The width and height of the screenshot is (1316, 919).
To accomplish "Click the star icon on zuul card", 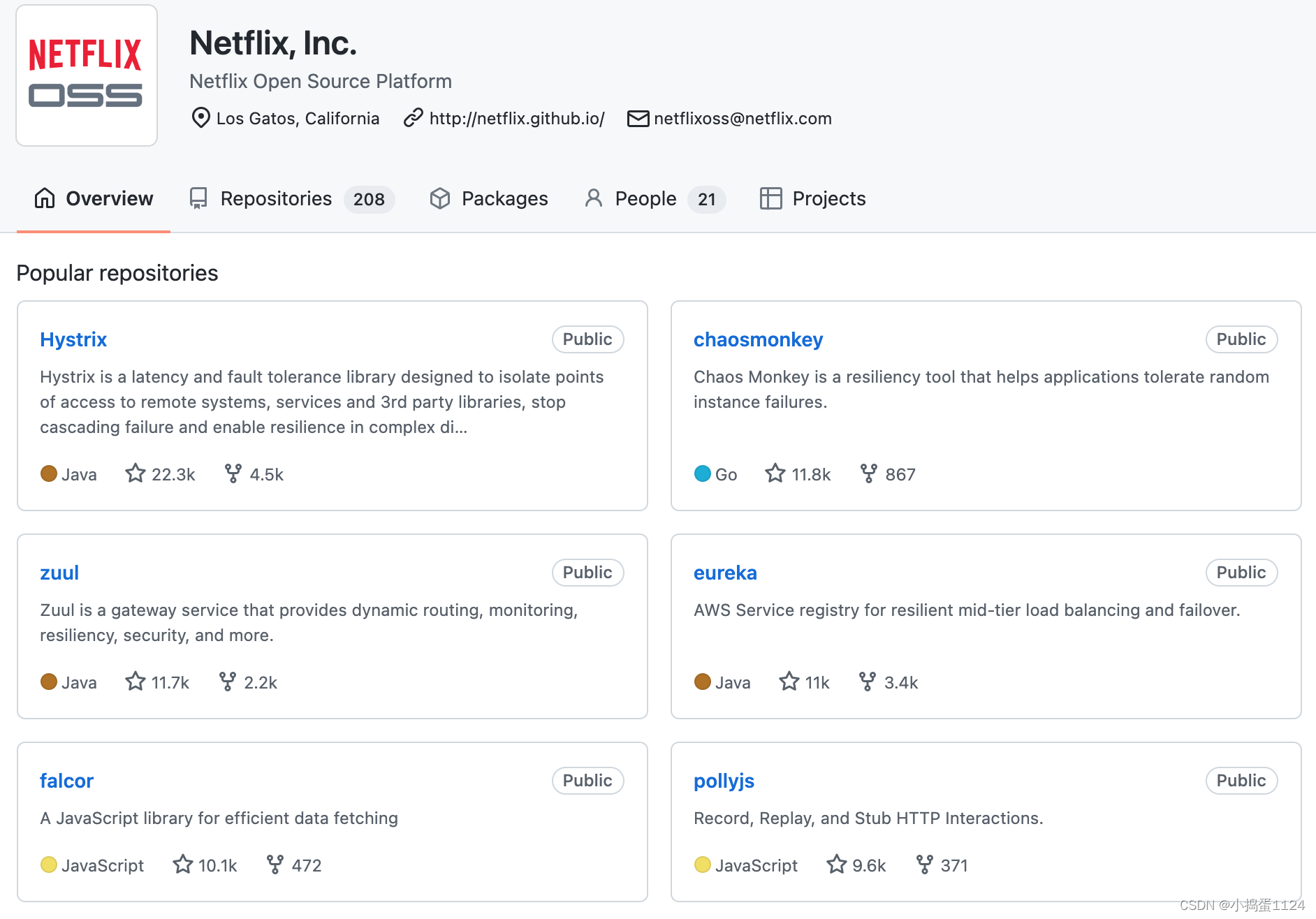I will pyautogui.click(x=136, y=682).
